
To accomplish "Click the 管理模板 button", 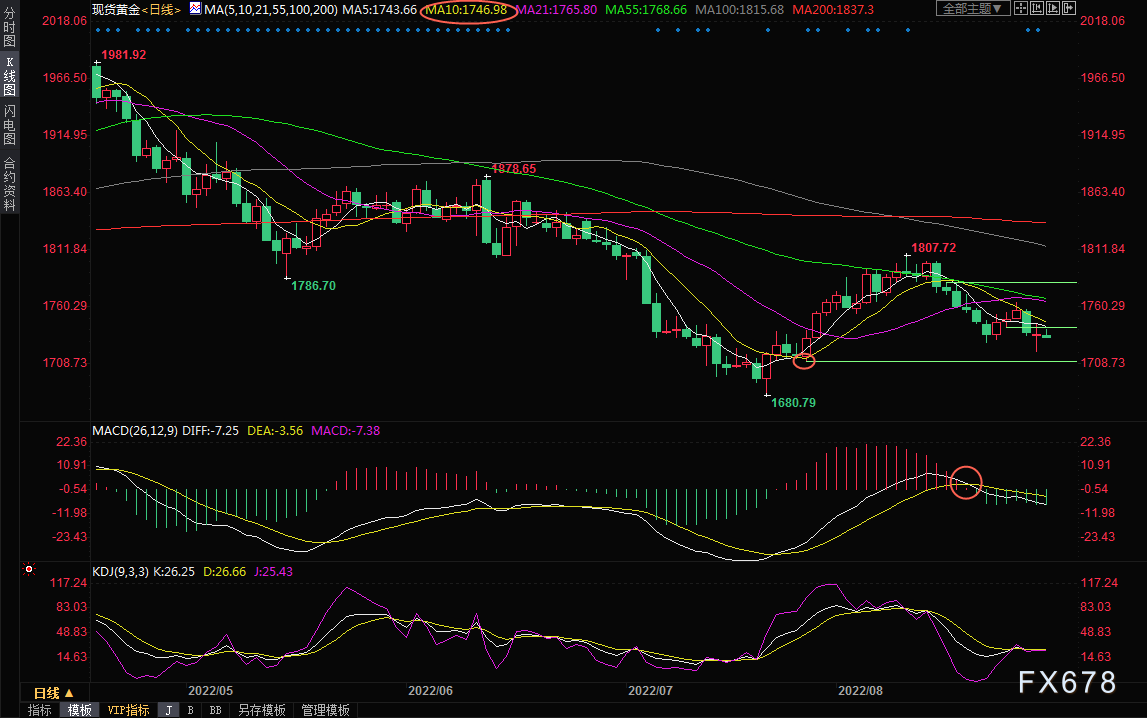I will [x=325, y=710].
